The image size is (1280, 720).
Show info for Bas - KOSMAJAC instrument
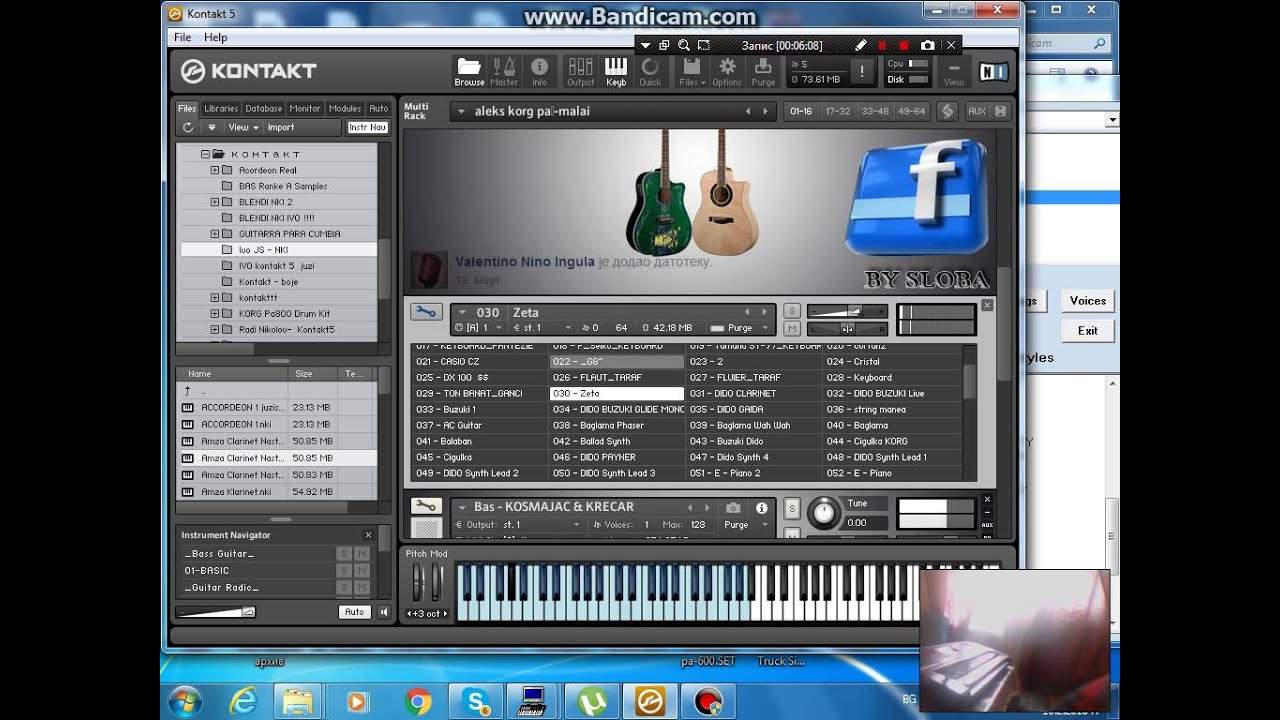coord(761,508)
